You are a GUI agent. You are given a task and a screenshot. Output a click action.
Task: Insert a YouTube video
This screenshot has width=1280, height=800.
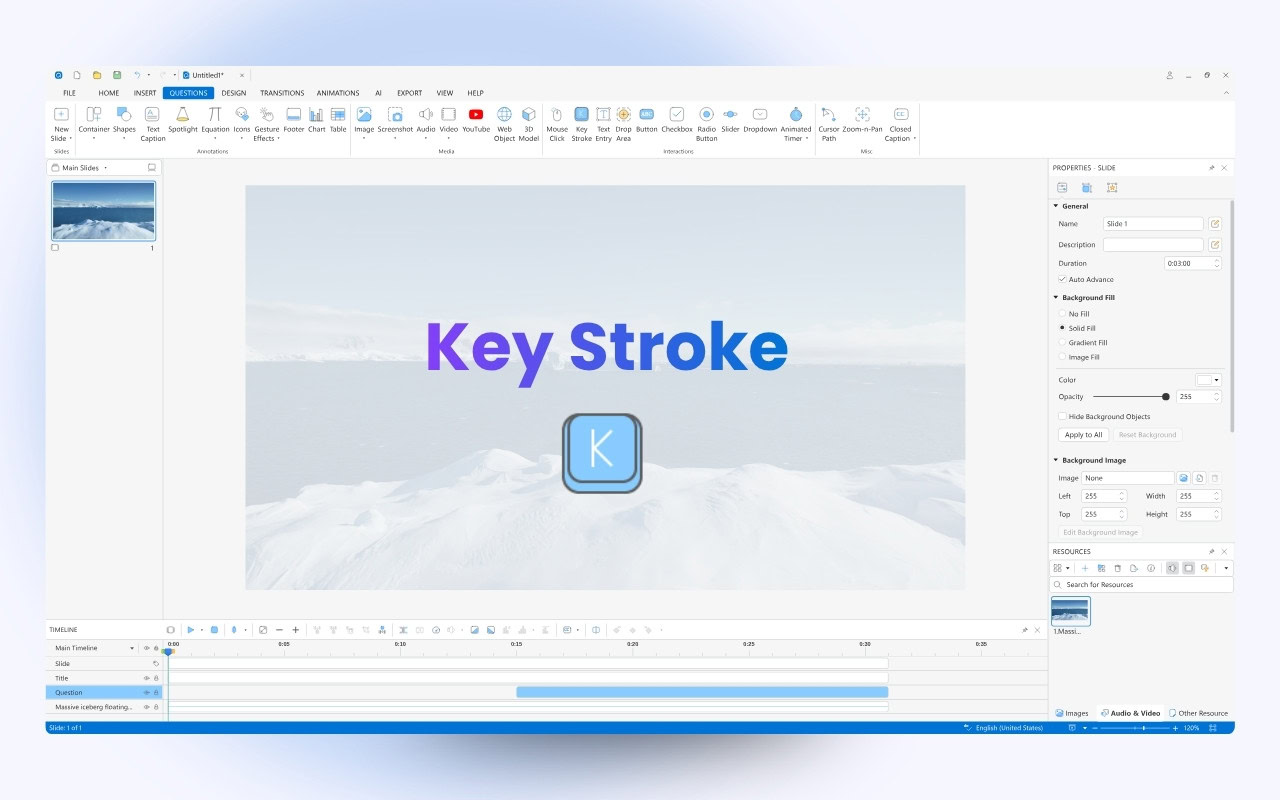pyautogui.click(x=476, y=120)
